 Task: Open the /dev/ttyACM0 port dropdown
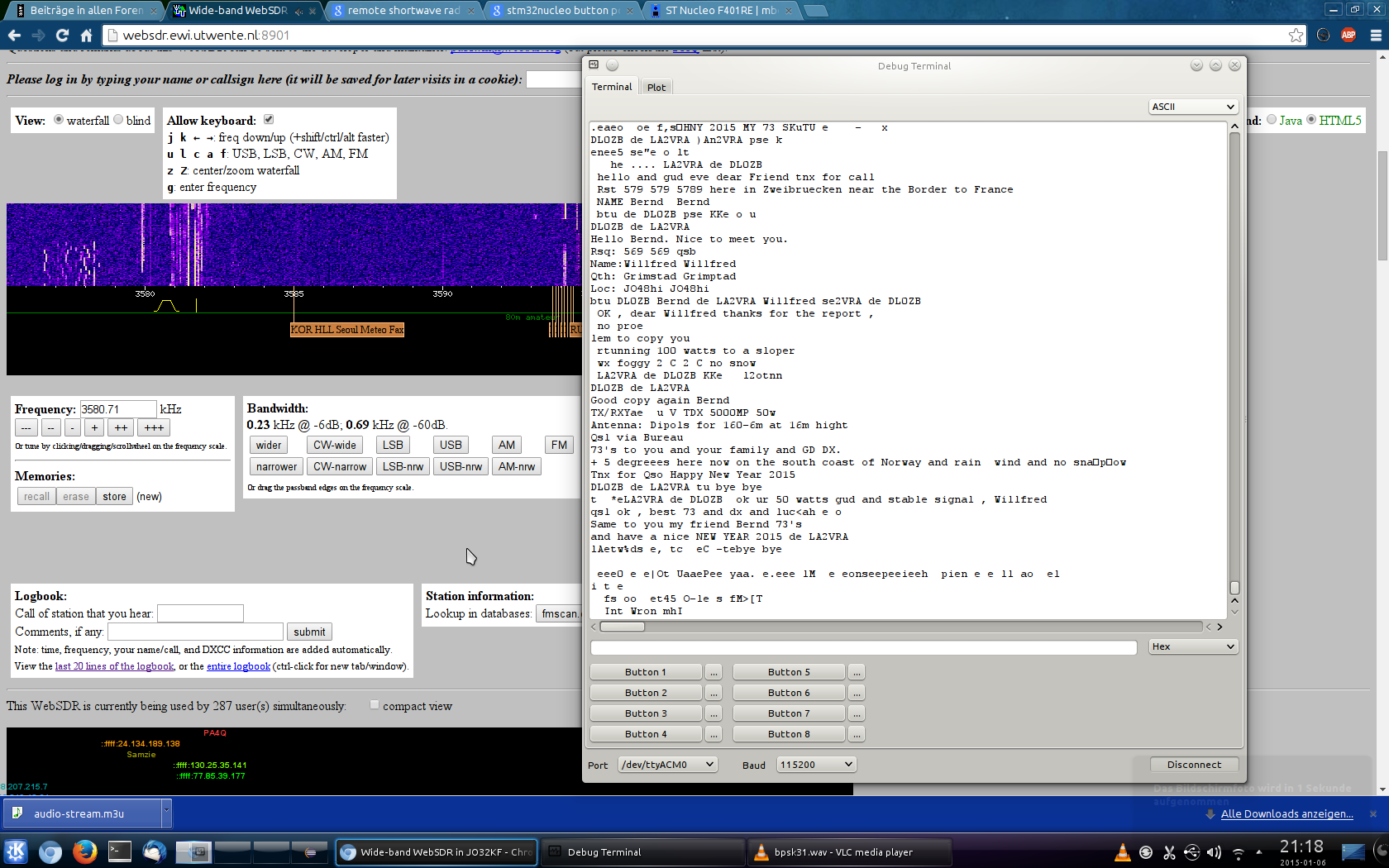(x=667, y=765)
